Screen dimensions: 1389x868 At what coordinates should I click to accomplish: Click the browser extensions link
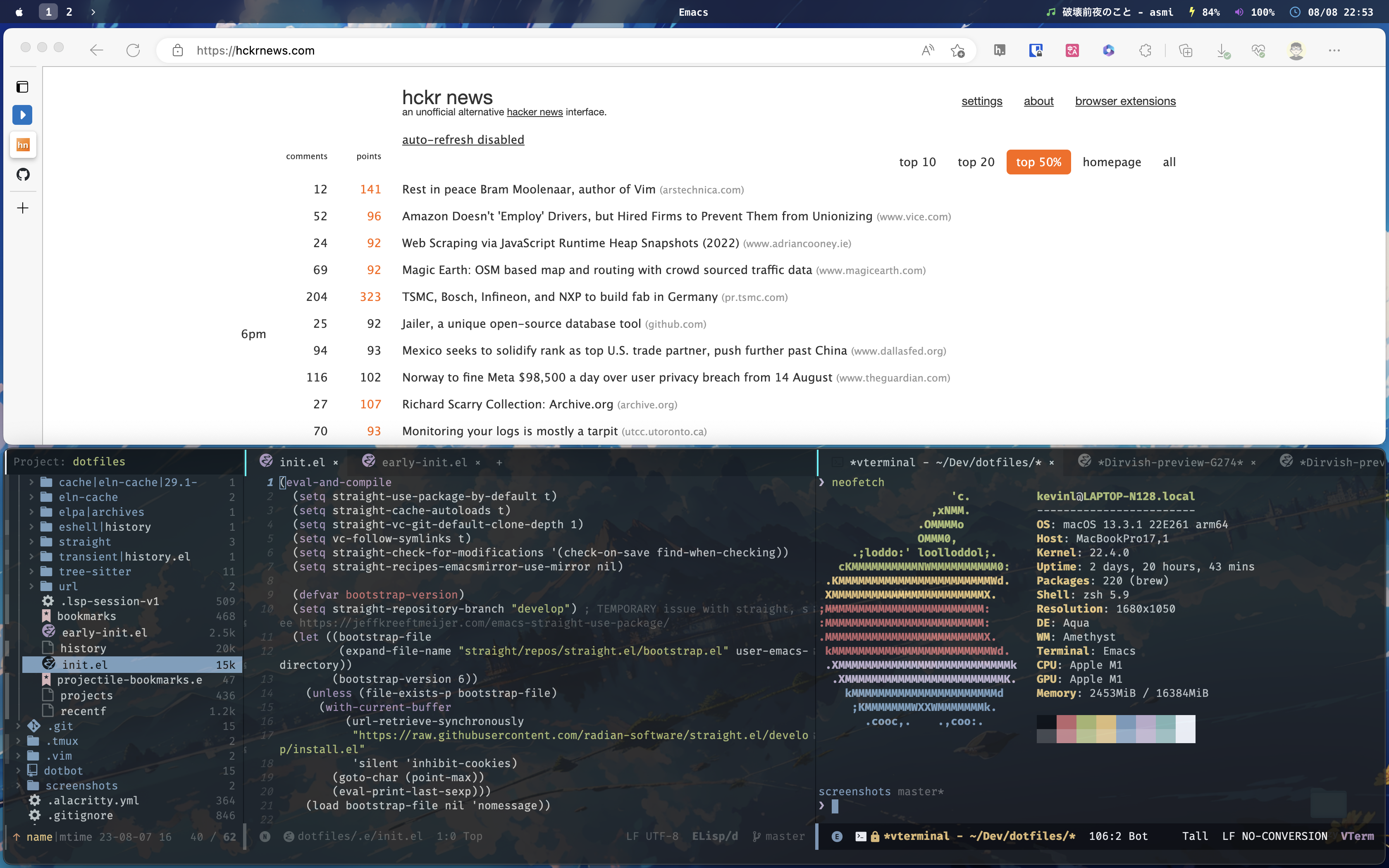click(1125, 101)
